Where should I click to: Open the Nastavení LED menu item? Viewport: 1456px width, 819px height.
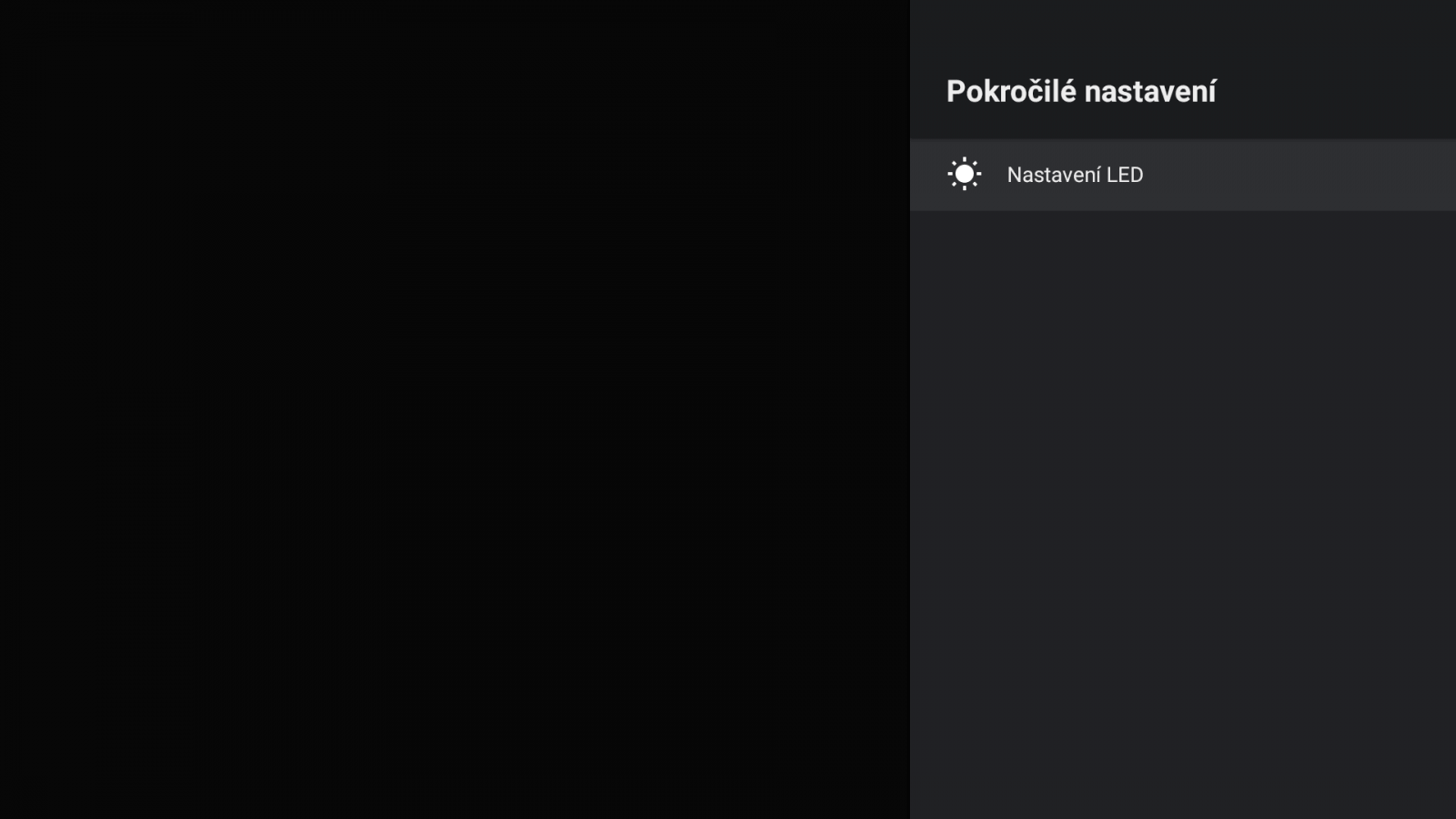click(1074, 175)
